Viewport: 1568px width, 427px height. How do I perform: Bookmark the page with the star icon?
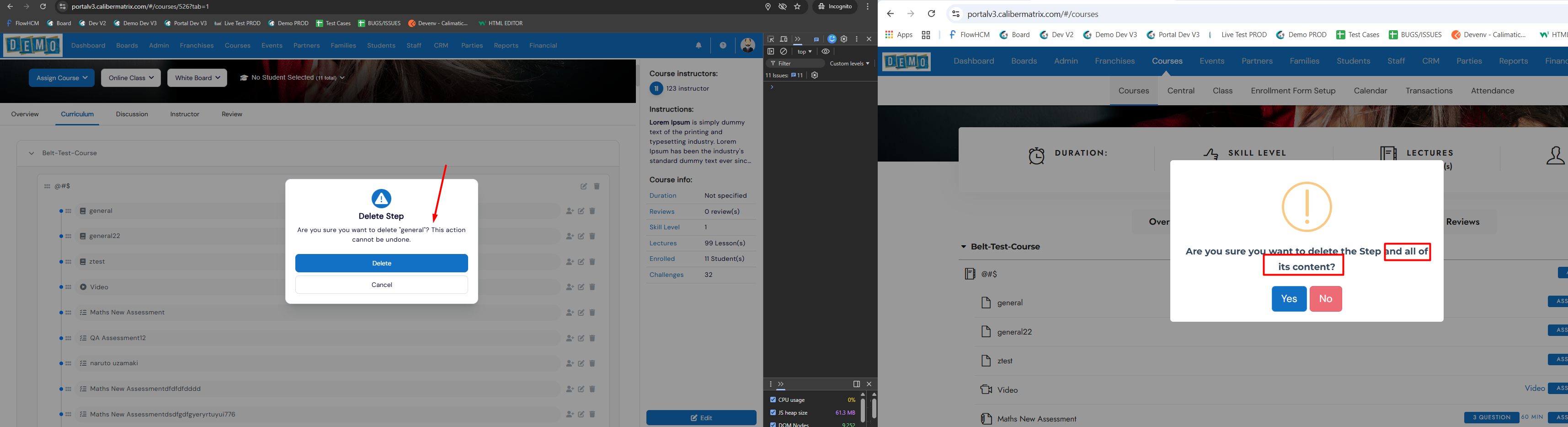coord(797,7)
